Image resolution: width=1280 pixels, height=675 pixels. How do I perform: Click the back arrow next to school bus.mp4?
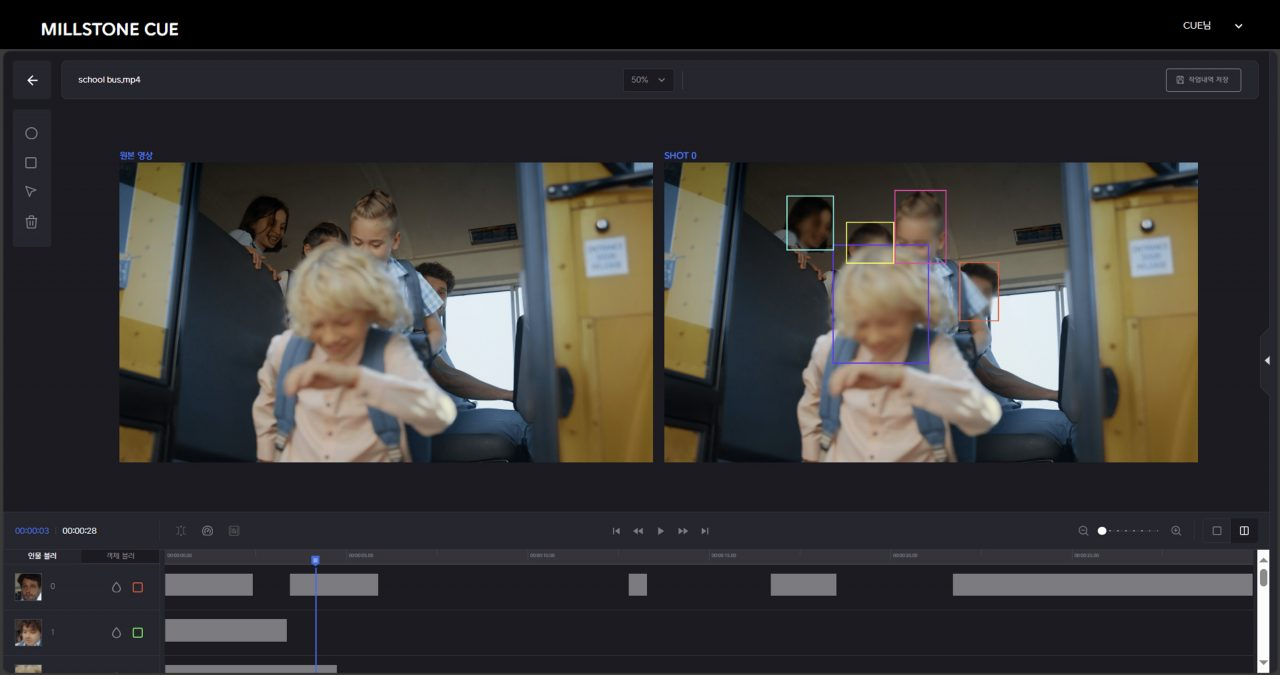[x=31, y=79]
